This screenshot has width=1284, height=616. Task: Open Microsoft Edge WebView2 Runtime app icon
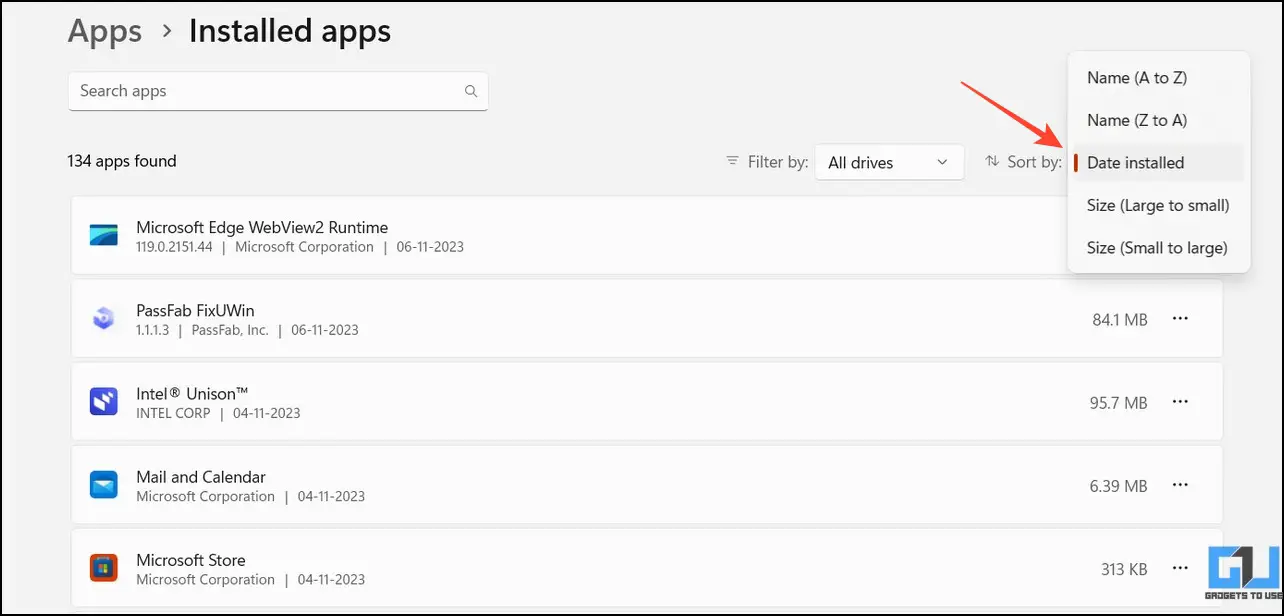coord(104,236)
